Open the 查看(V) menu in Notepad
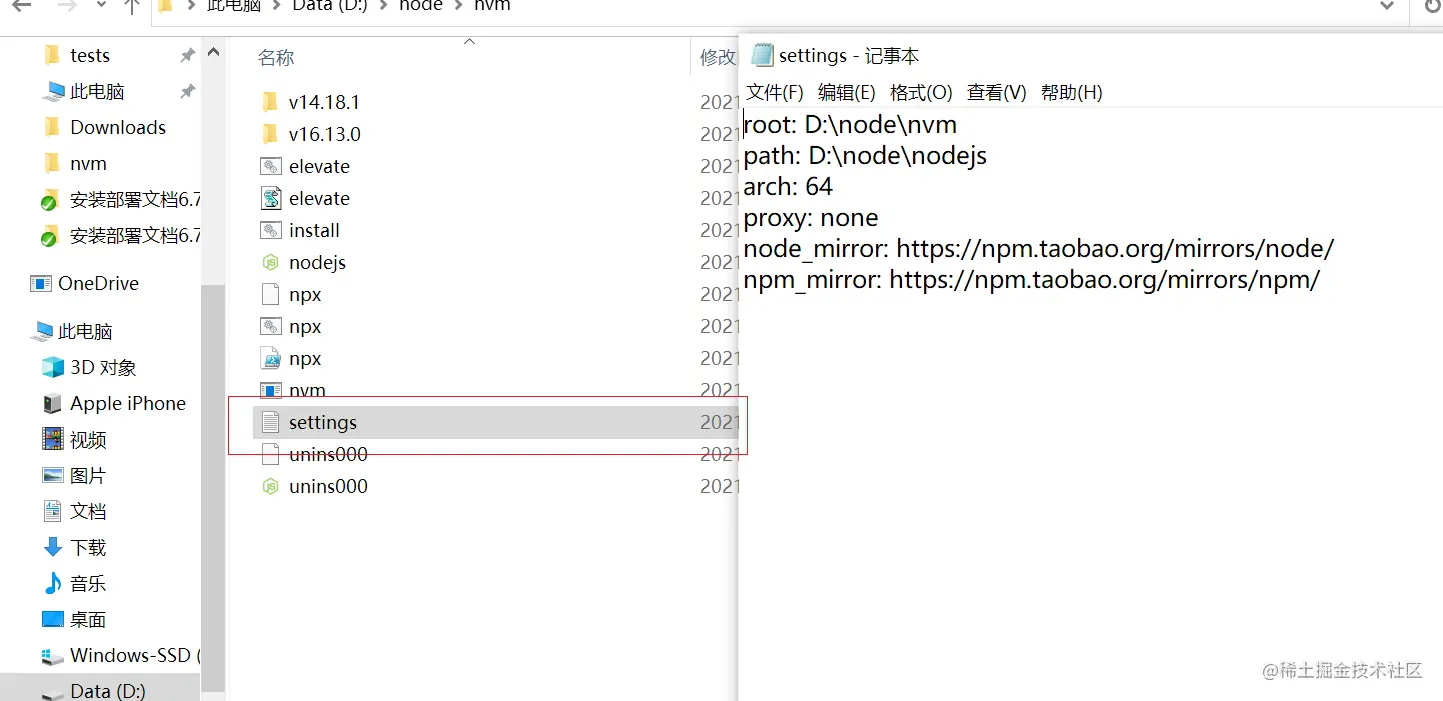The height and width of the screenshot is (701, 1443). click(x=996, y=92)
